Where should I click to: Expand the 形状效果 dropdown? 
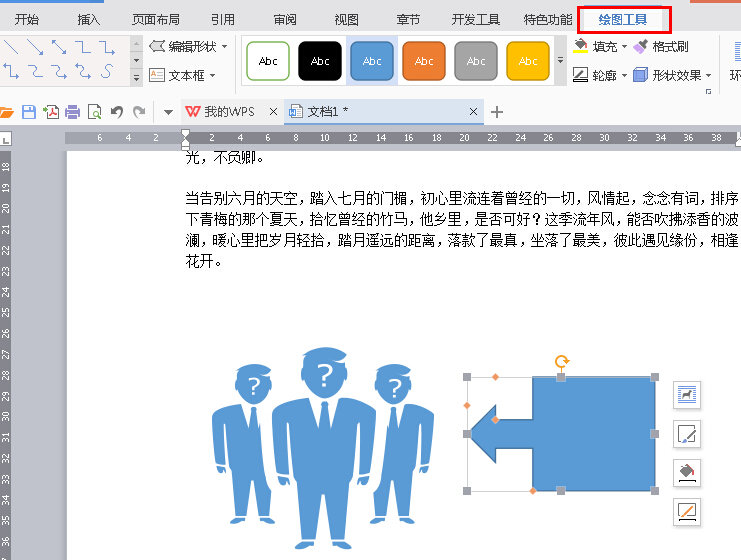point(709,75)
